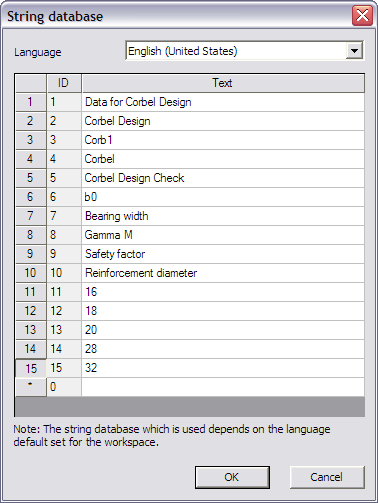
Task: Close the String database dialog
Action: pos(362,15)
